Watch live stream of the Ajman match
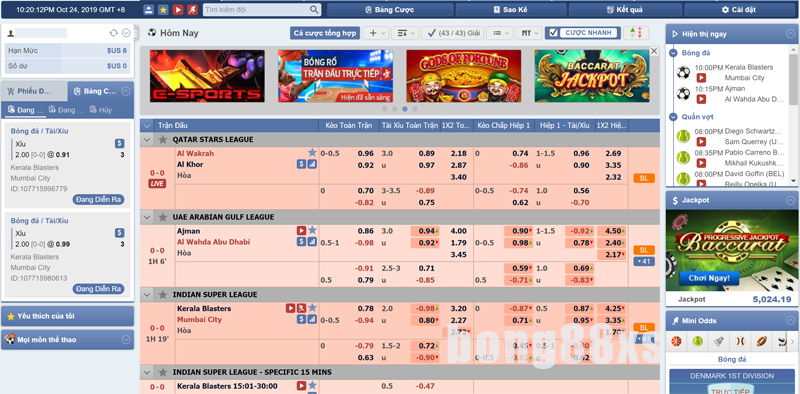Viewport: 800px width, 394px height. pos(302,231)
